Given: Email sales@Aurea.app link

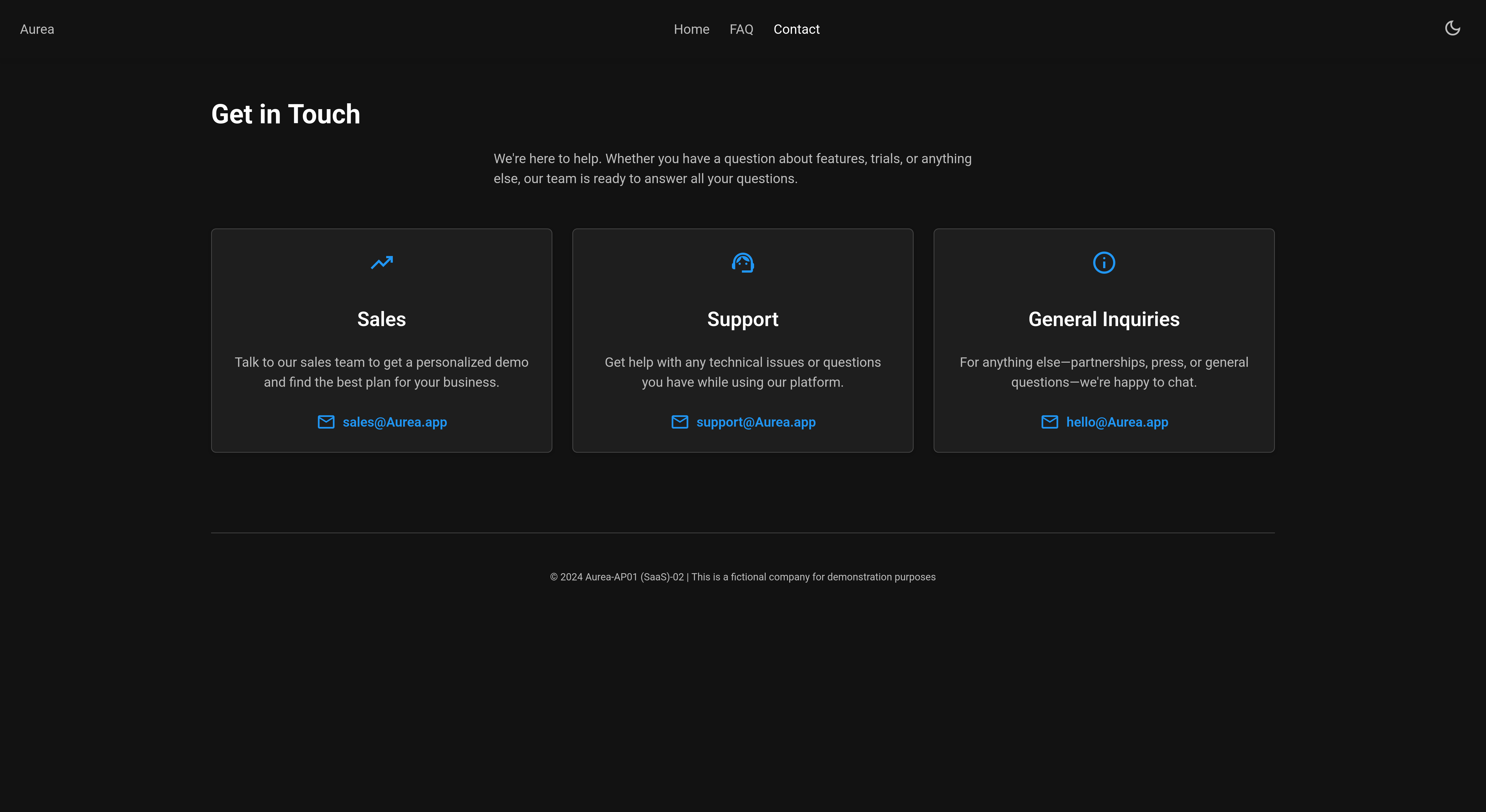Looking at the screenshot, I should pyautogui.click(x=394, y=422).
